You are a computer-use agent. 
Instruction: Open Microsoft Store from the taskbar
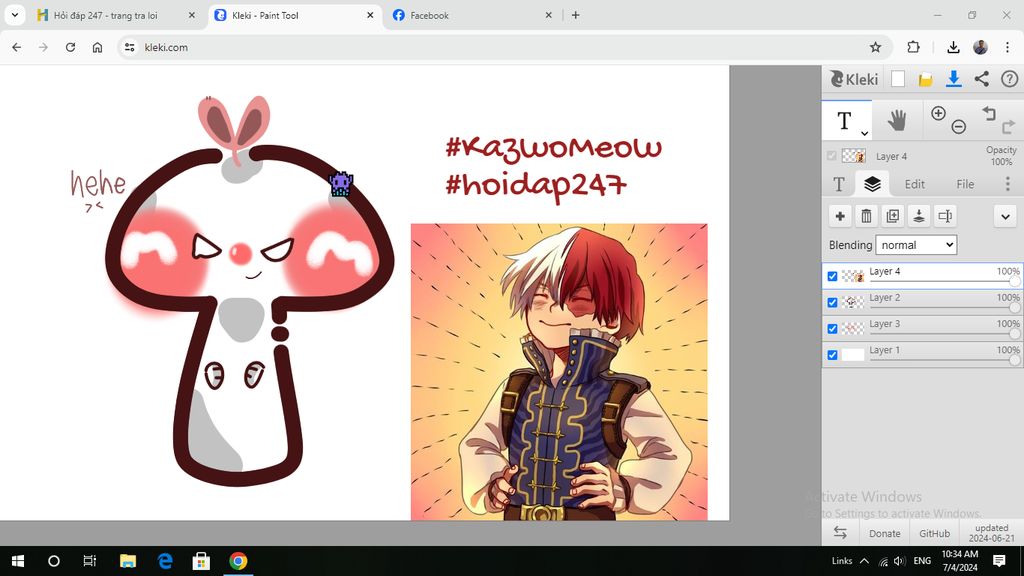click(201, 561)
